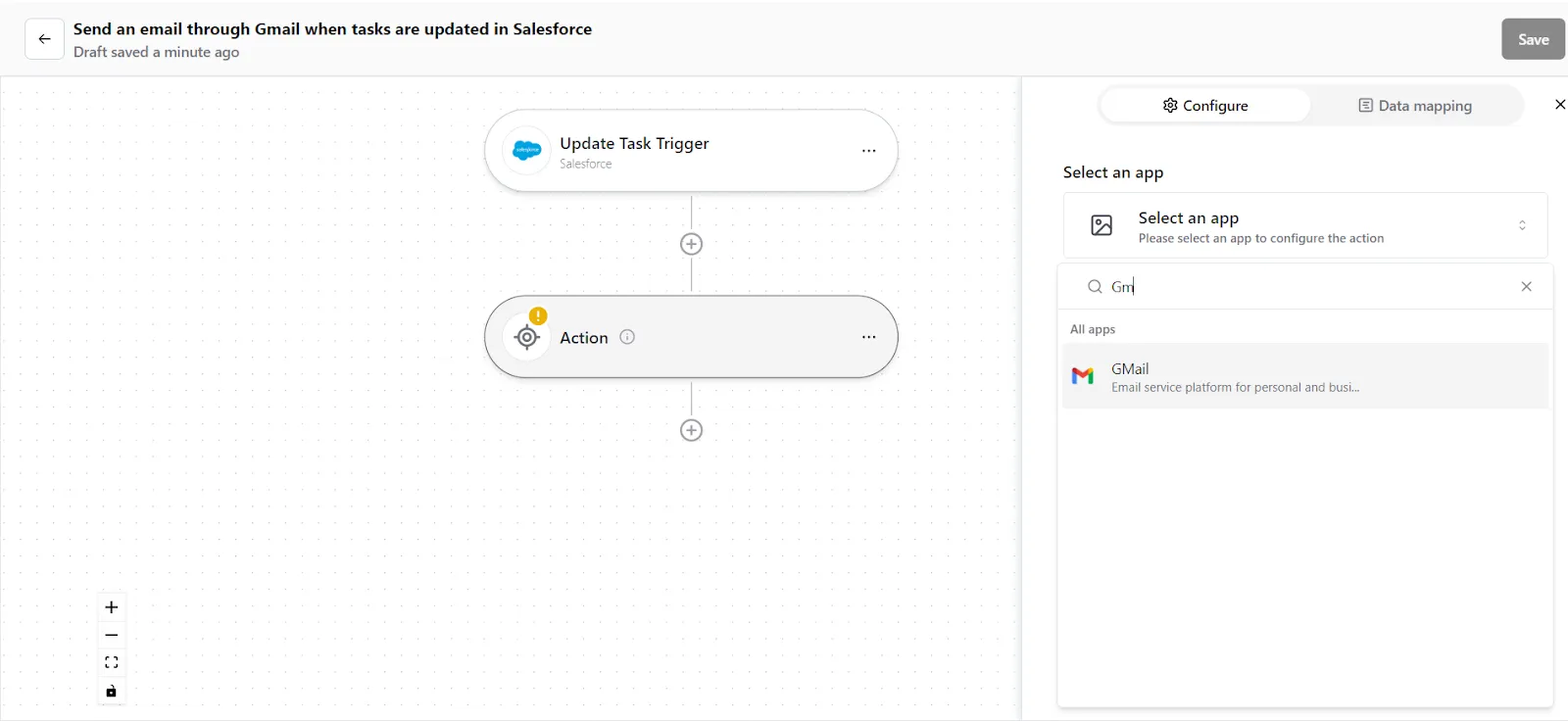Click the GMail description 'Email service platform' text
The image size is (1568, 721).
(x=1235, y=387)
